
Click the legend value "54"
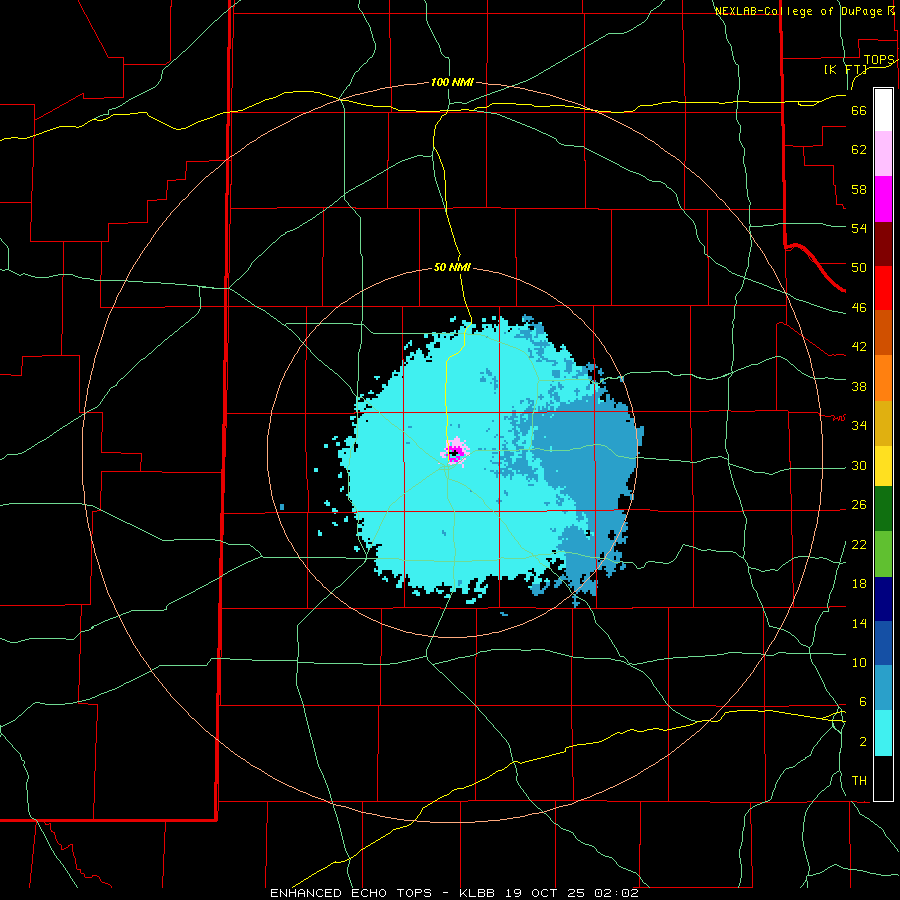(x=859, y=228)
